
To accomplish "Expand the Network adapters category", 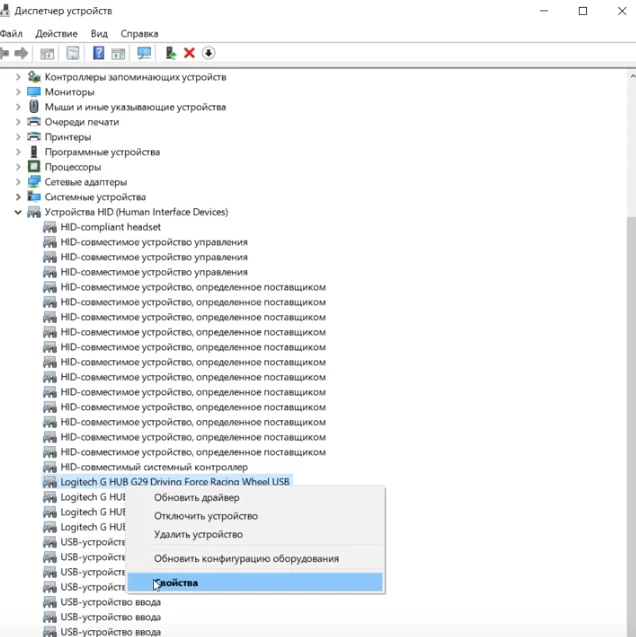I will pyautogui.click(x=18, y=182).
